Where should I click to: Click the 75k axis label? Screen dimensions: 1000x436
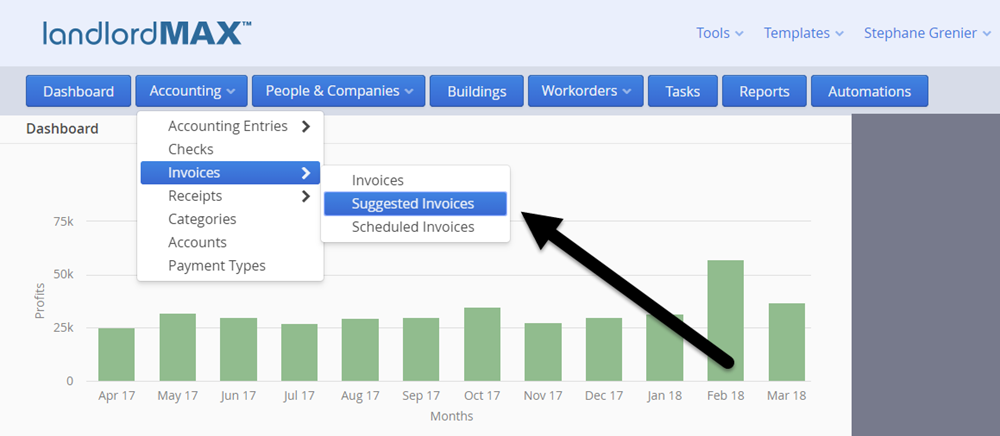(62, 222)
